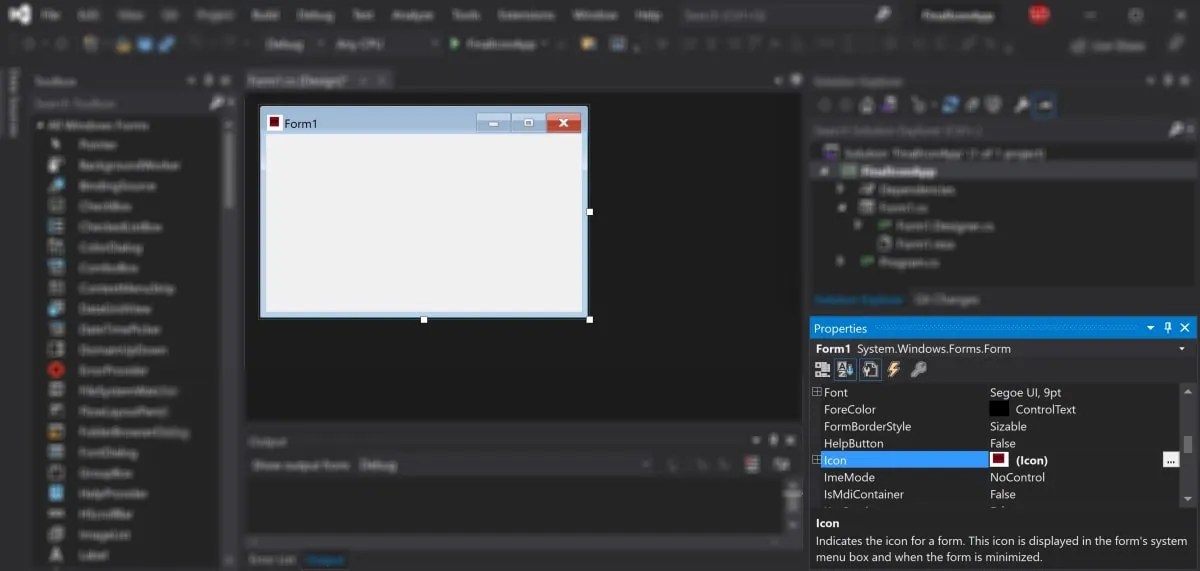The width and height of the screenshot is (1200, 571).
Task: Switch to the Git Changes tab
Action: pos(946,299)
